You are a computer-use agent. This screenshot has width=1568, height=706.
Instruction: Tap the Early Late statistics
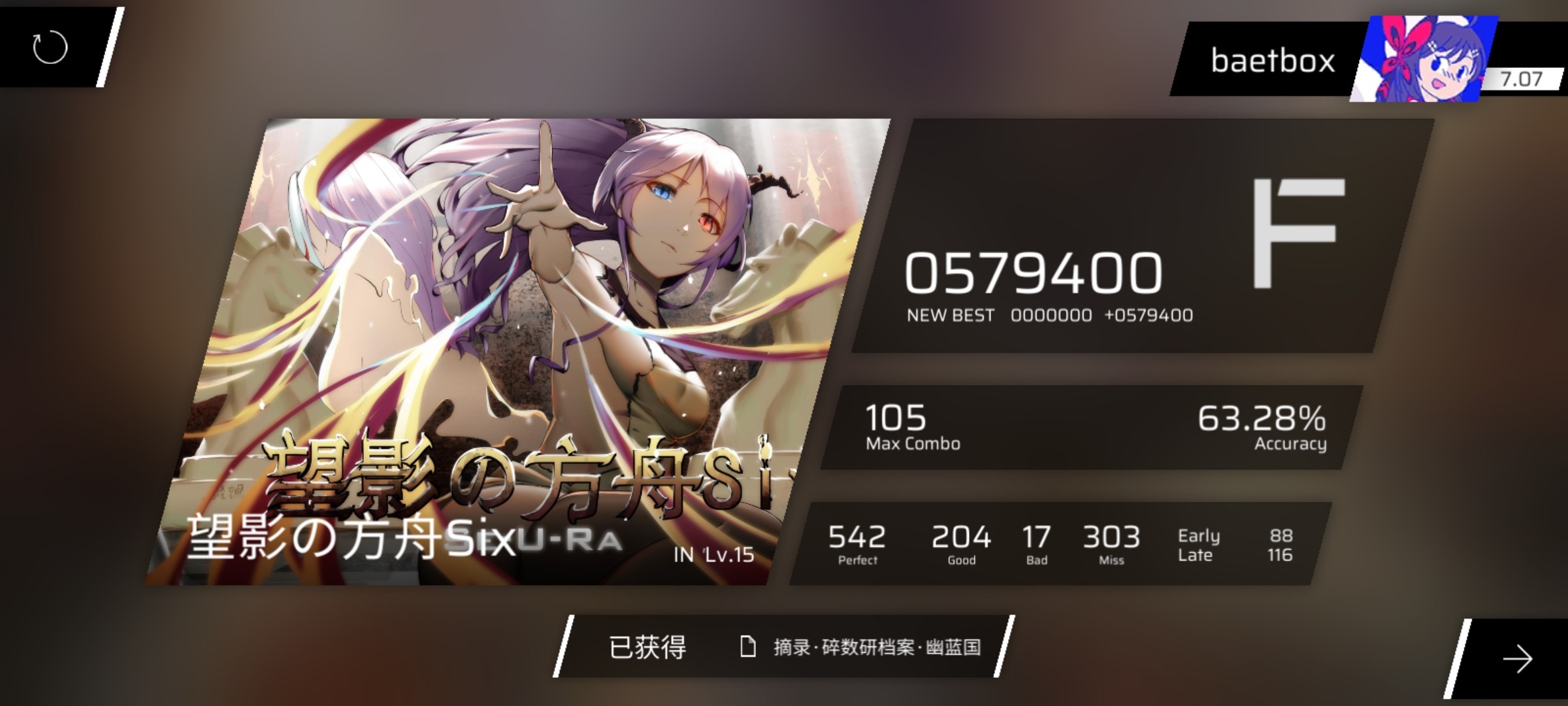1235,545
